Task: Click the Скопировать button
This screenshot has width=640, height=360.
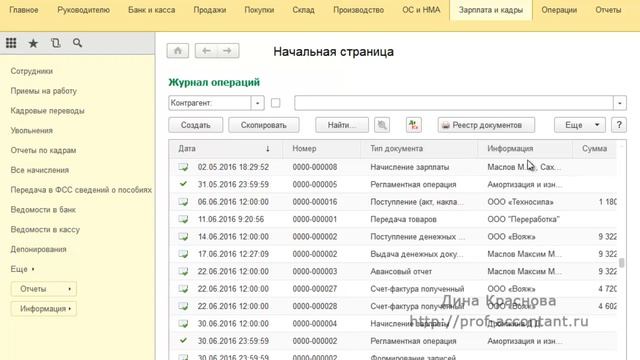Action: pos(264,125)
